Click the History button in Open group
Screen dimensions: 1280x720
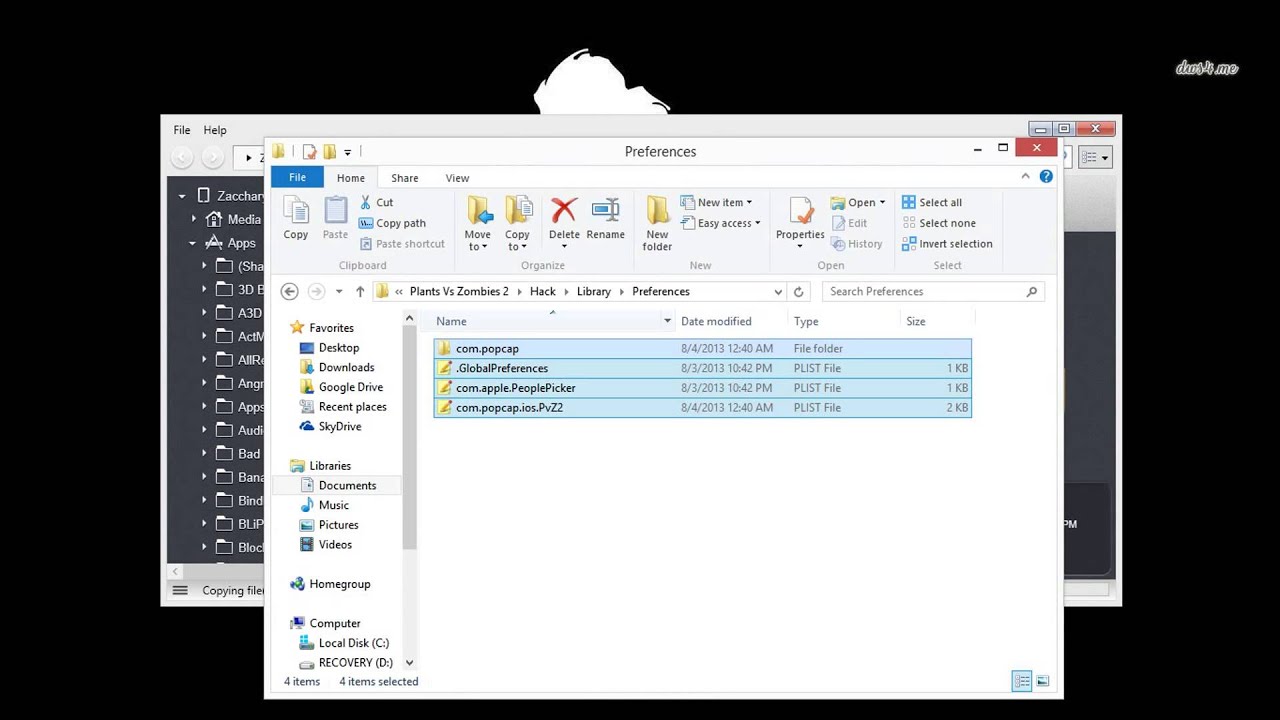[x=856, y=244]
